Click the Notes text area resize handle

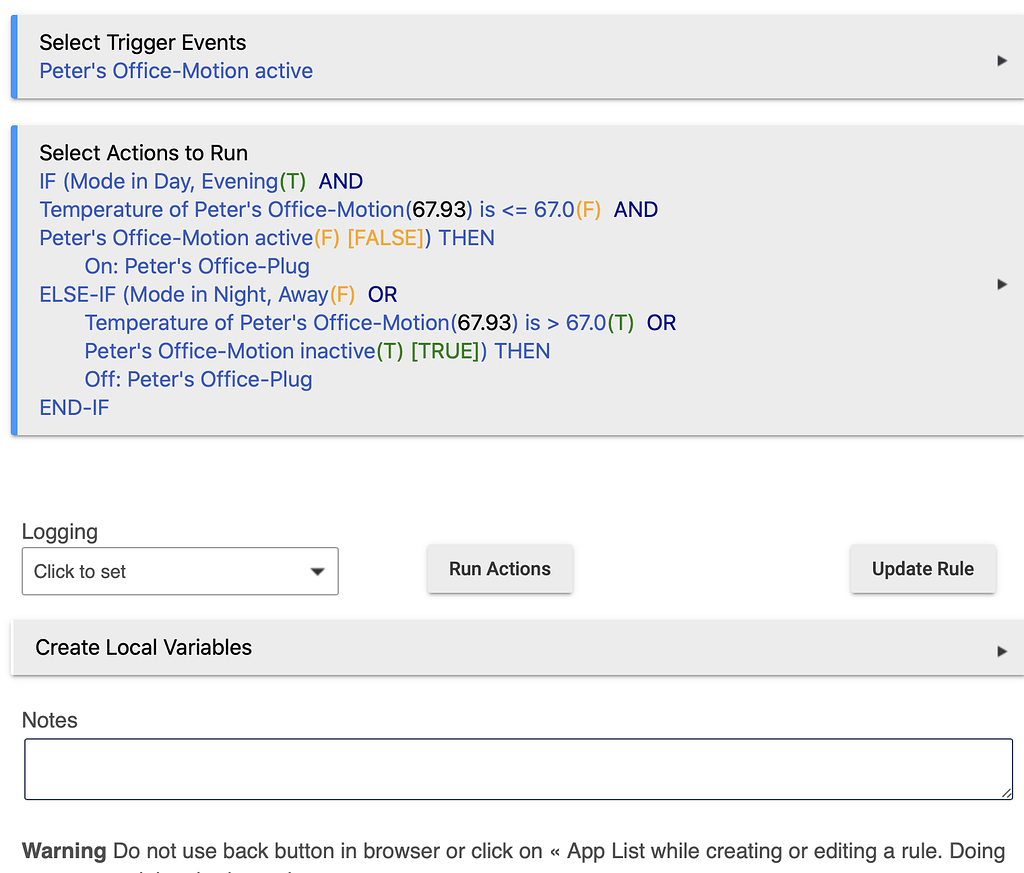click(x=1006, y=792)
